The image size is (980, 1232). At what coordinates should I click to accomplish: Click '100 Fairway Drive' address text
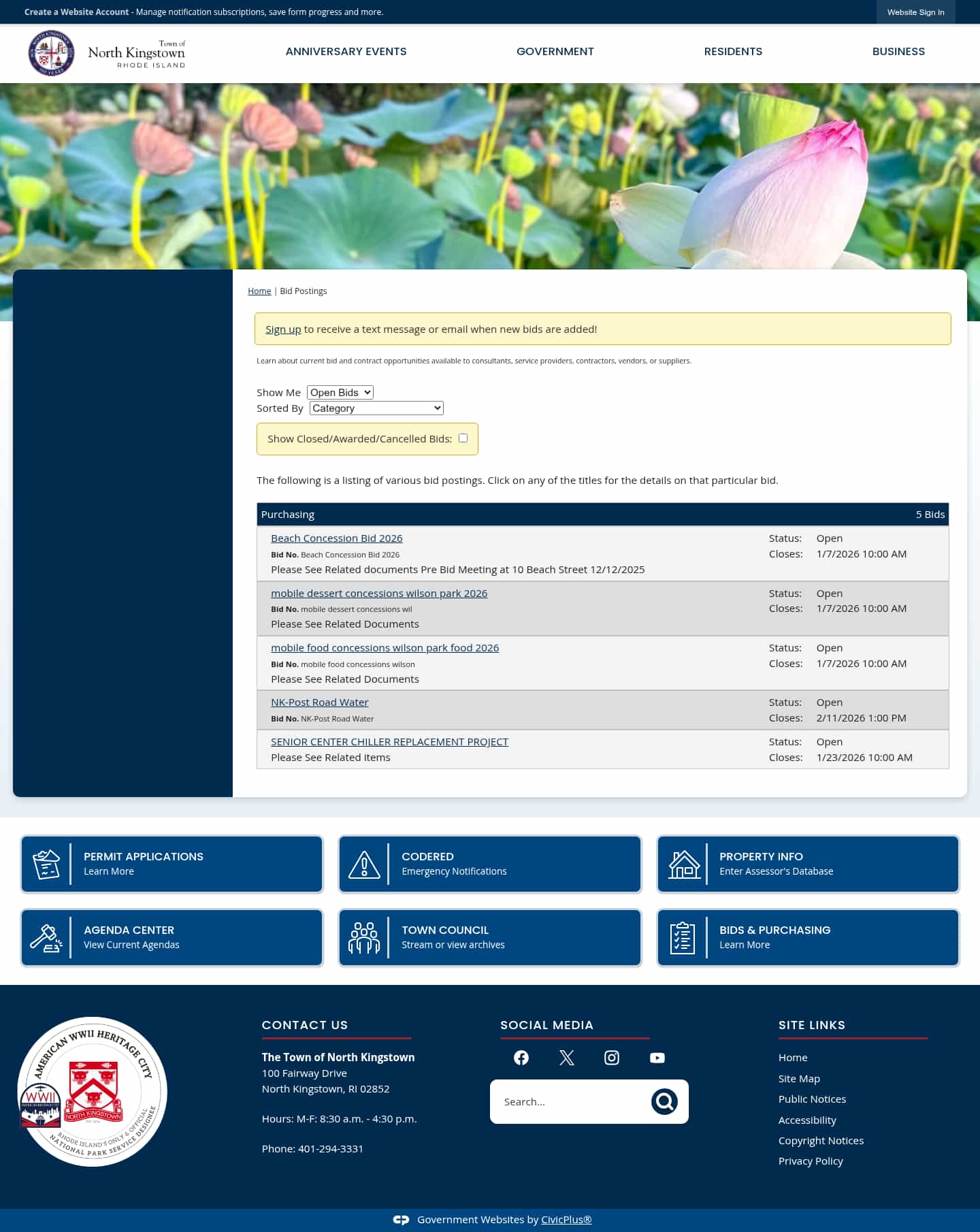pyautogui.click(x=304, y=1073)
